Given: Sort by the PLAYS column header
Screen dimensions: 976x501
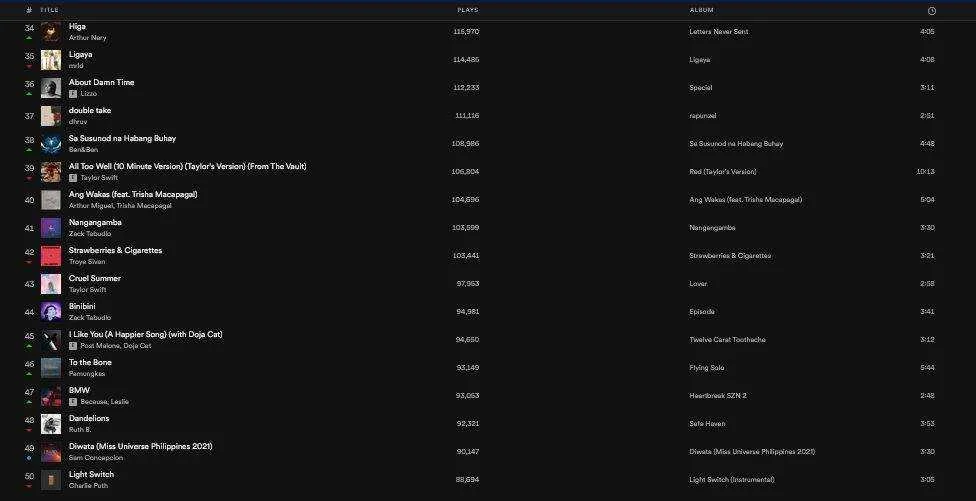Looking at the screenshot, I should click(467, 10).
